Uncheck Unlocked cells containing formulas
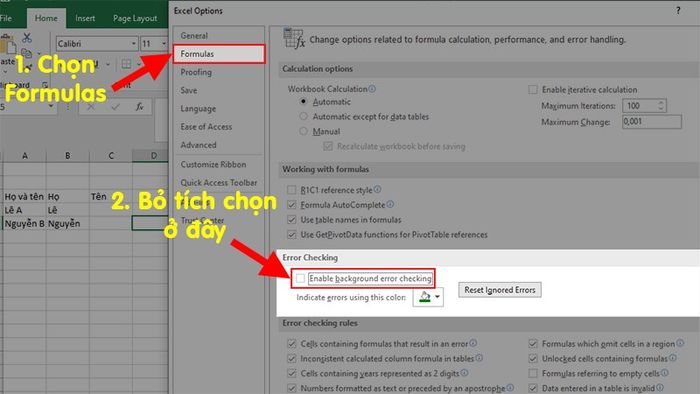Screen dimensions: 700x394 533,358
